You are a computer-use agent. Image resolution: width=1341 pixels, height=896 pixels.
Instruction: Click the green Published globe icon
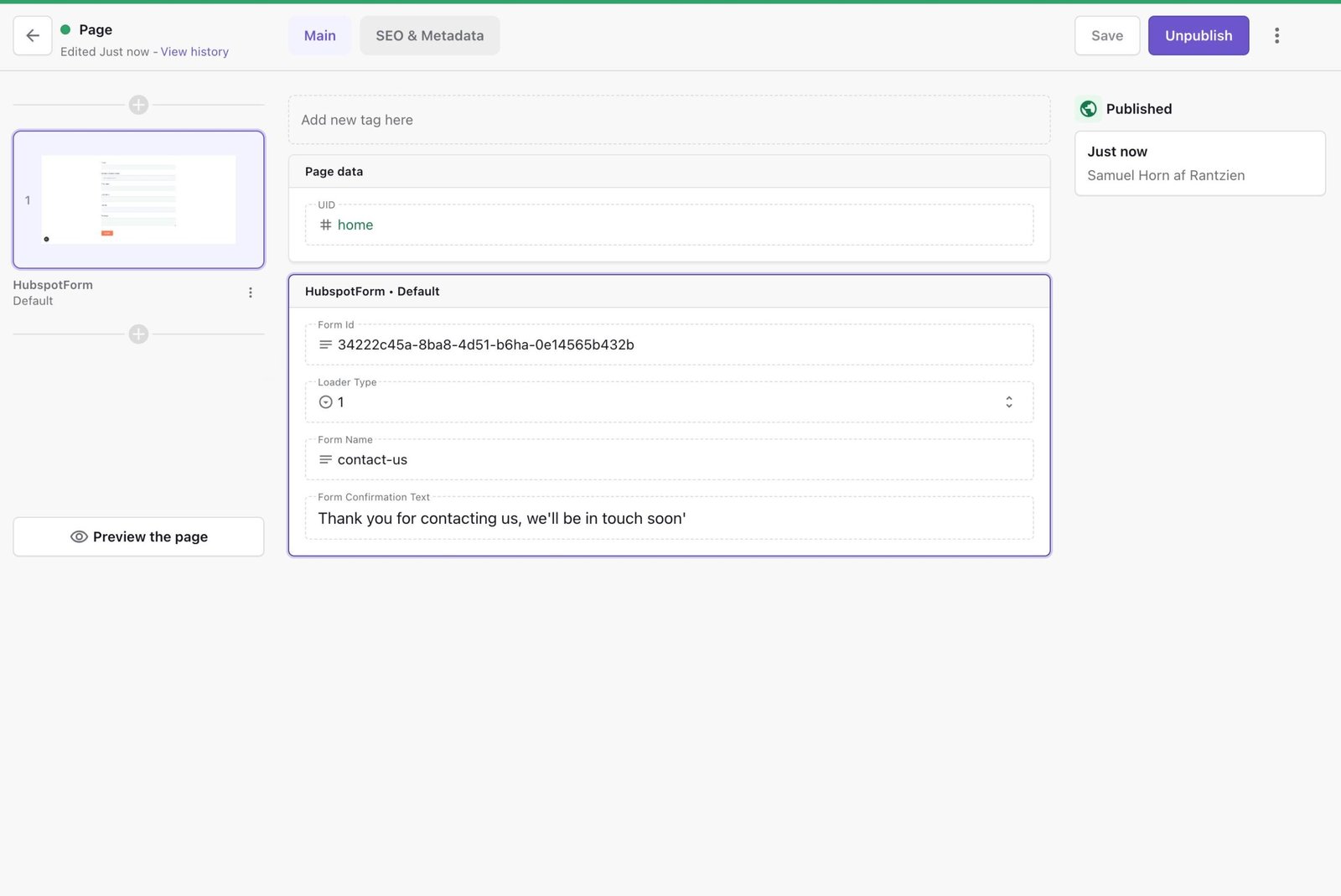click(x=1087, y=108)
